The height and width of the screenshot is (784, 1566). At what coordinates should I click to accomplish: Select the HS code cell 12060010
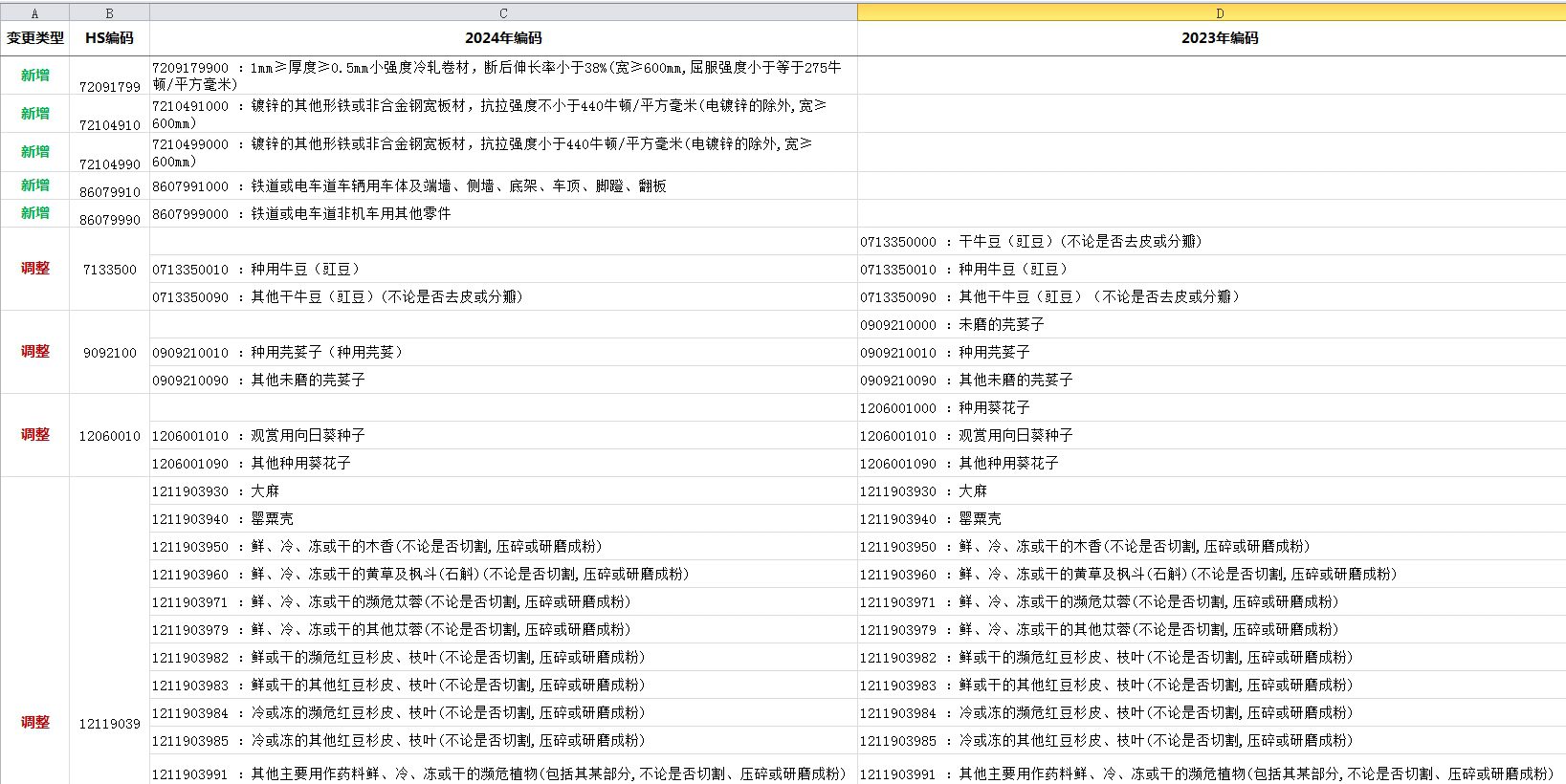[x=109, y=435]
